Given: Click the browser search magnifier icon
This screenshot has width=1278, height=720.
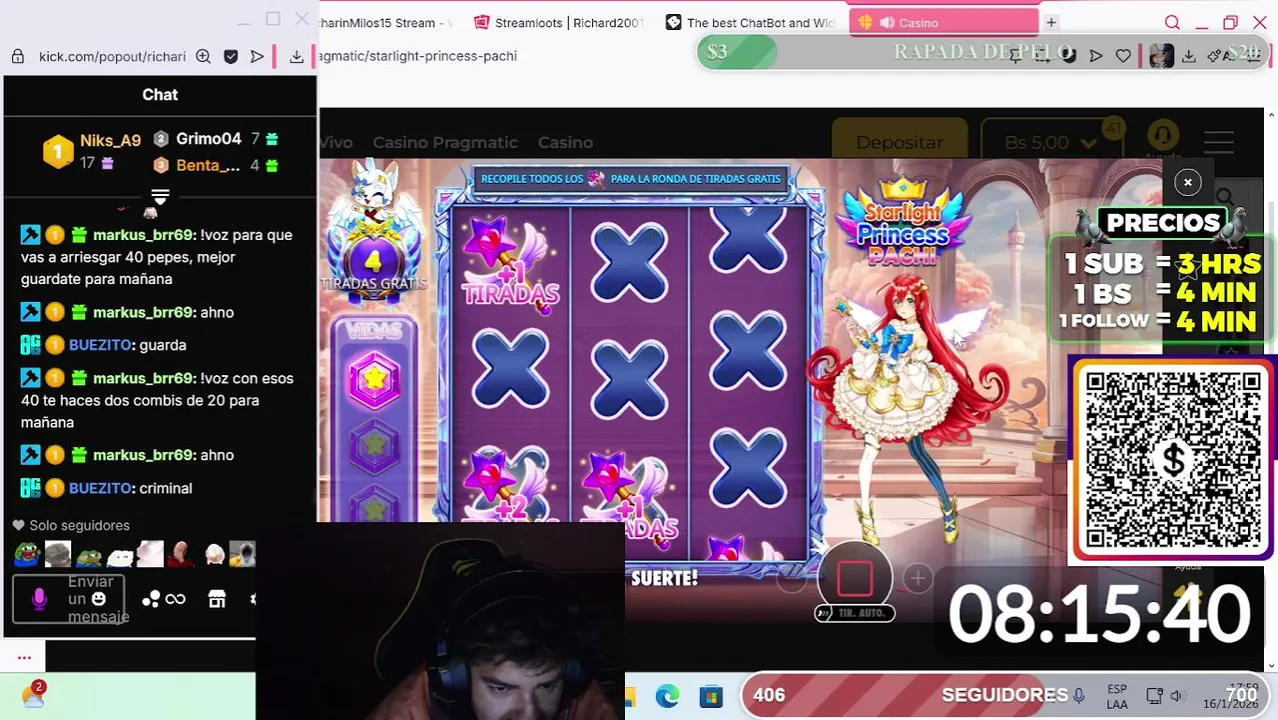Looking at the screenshot, I should pos(1172,22).
